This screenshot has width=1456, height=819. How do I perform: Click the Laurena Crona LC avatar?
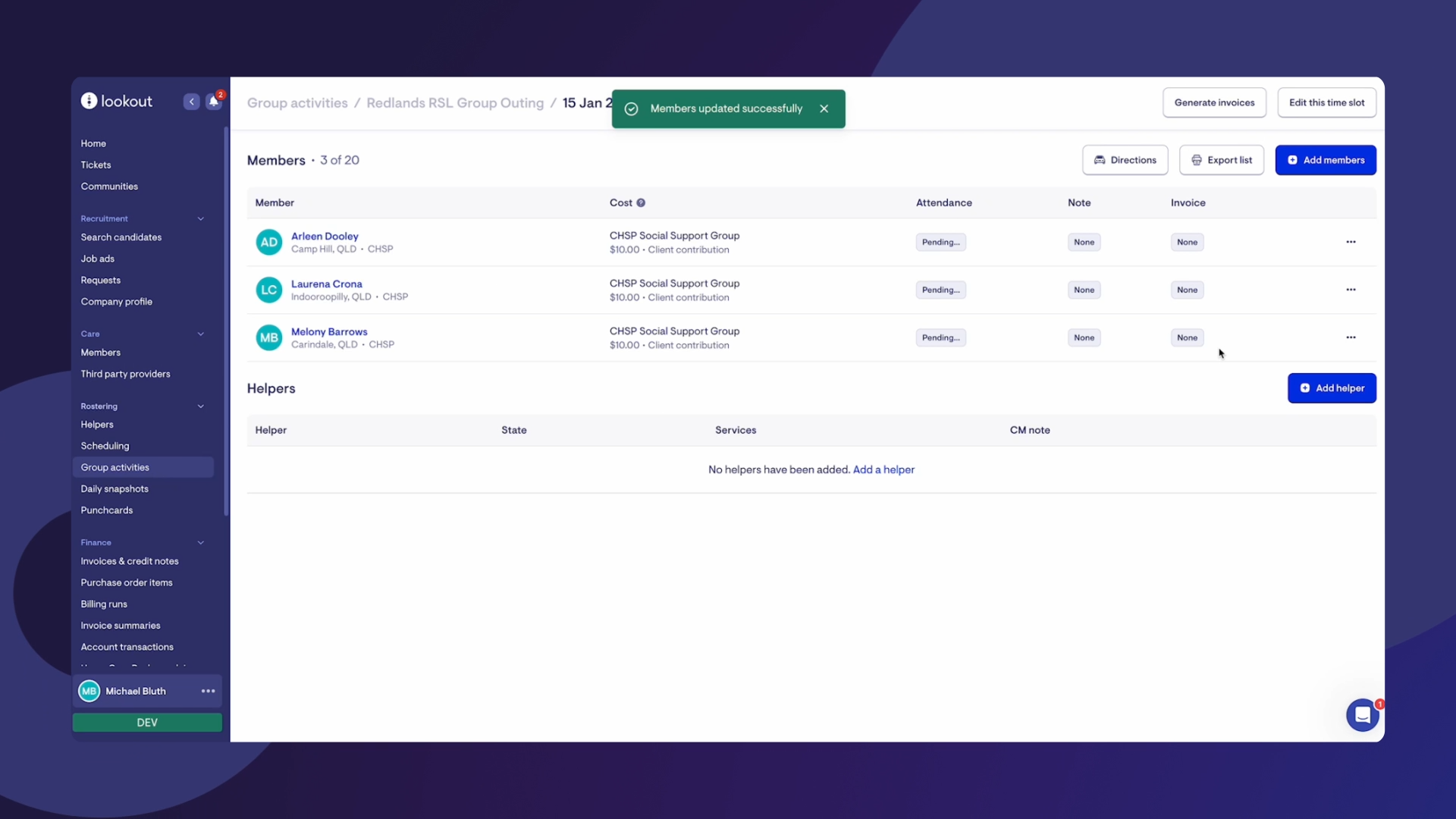coord(268,290)
